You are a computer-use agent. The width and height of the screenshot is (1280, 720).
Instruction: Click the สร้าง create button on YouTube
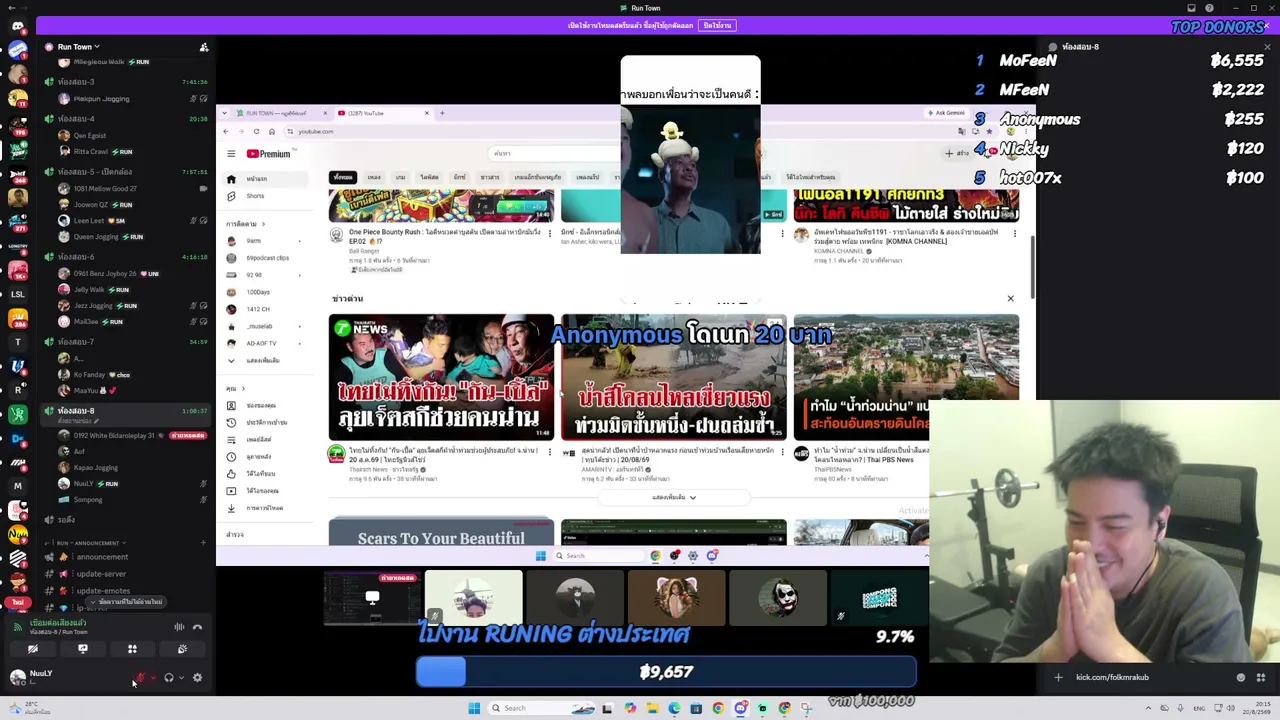[956, 154]
